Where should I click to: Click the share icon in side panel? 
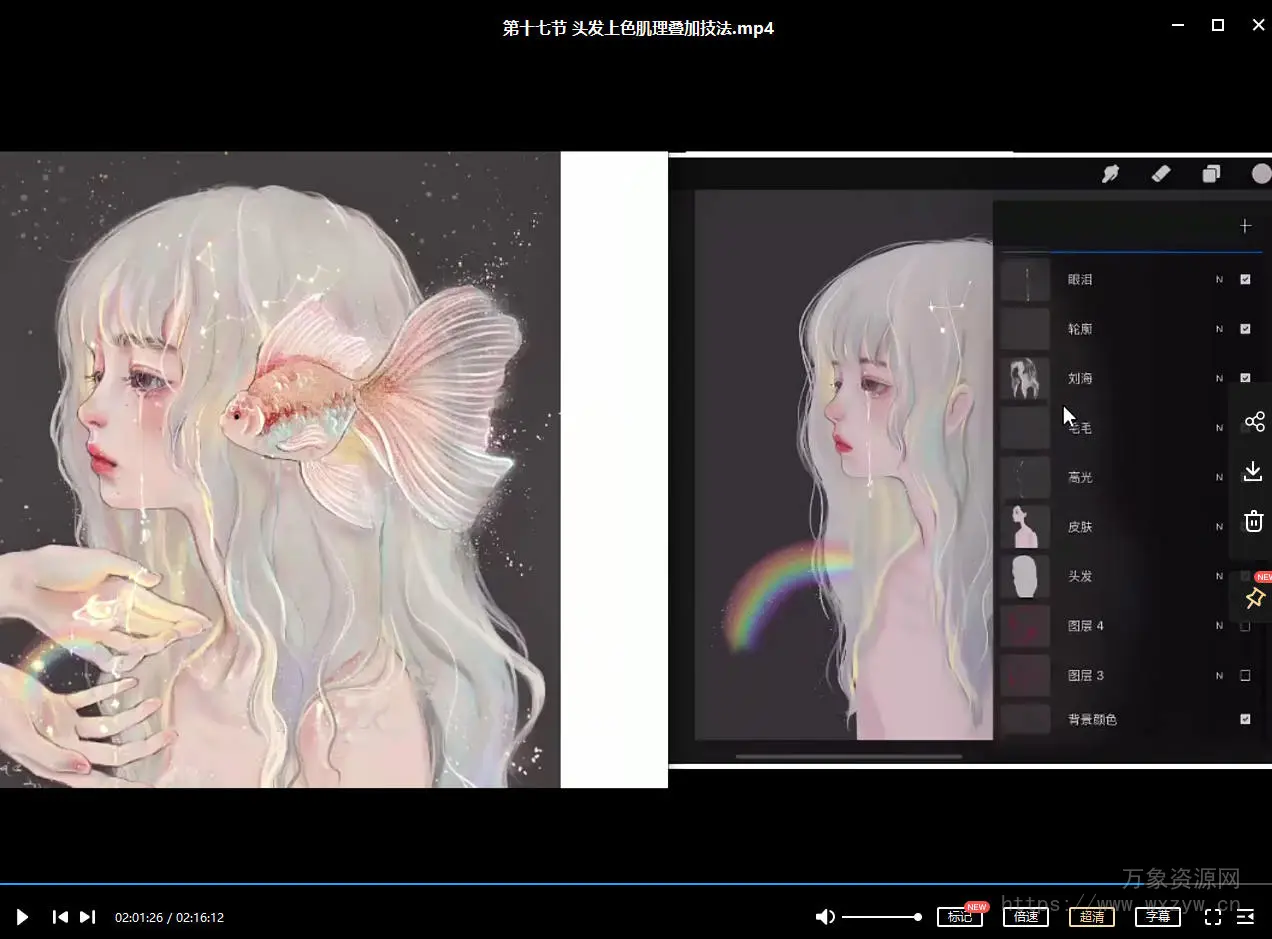tap(1254, 422)
